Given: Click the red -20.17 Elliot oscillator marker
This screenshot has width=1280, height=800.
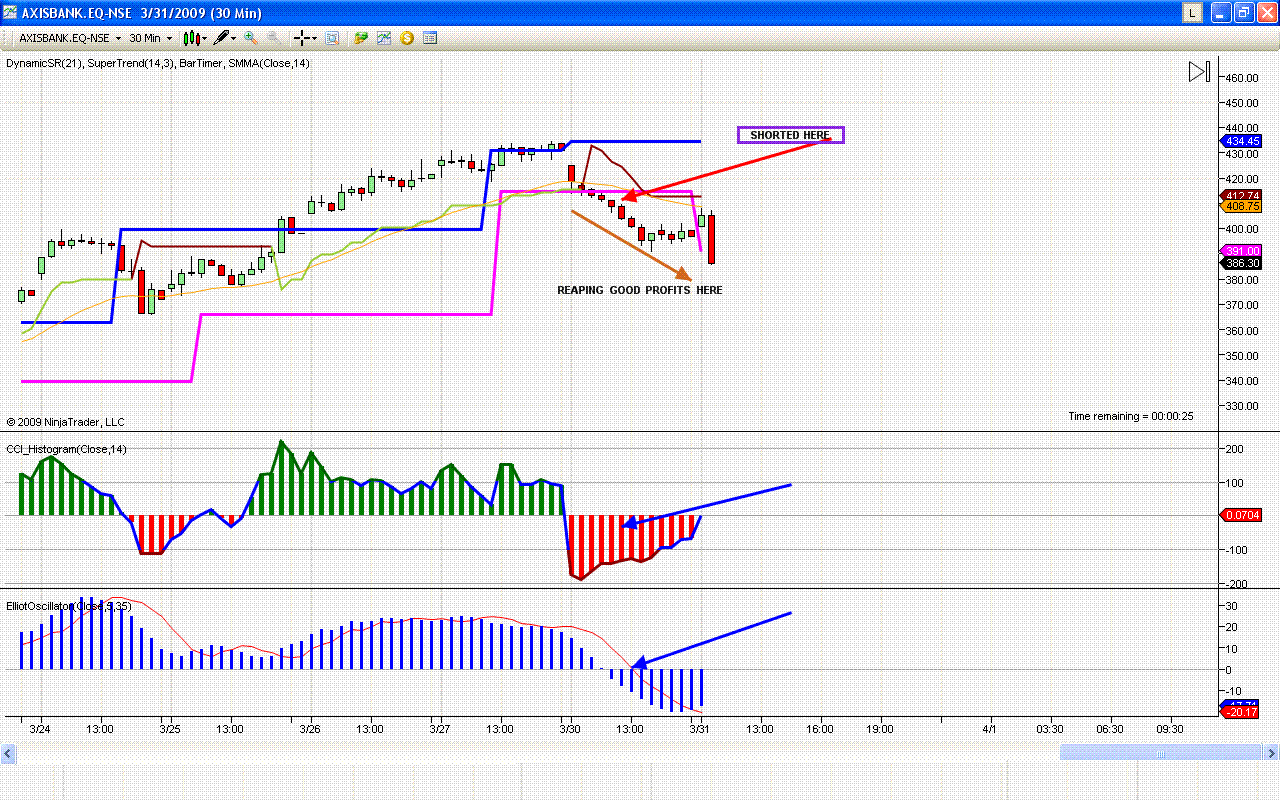Looking at the screenshot, I should [1241, 711].
